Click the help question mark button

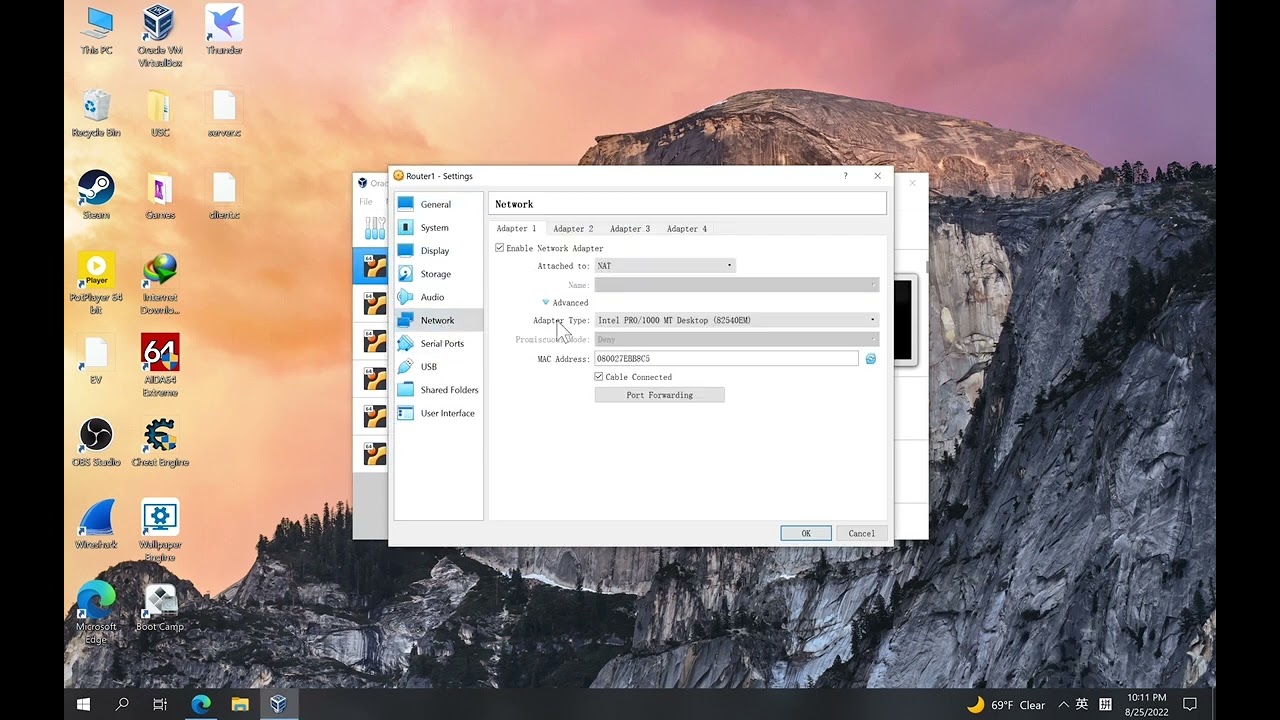(x=846, y=176)
